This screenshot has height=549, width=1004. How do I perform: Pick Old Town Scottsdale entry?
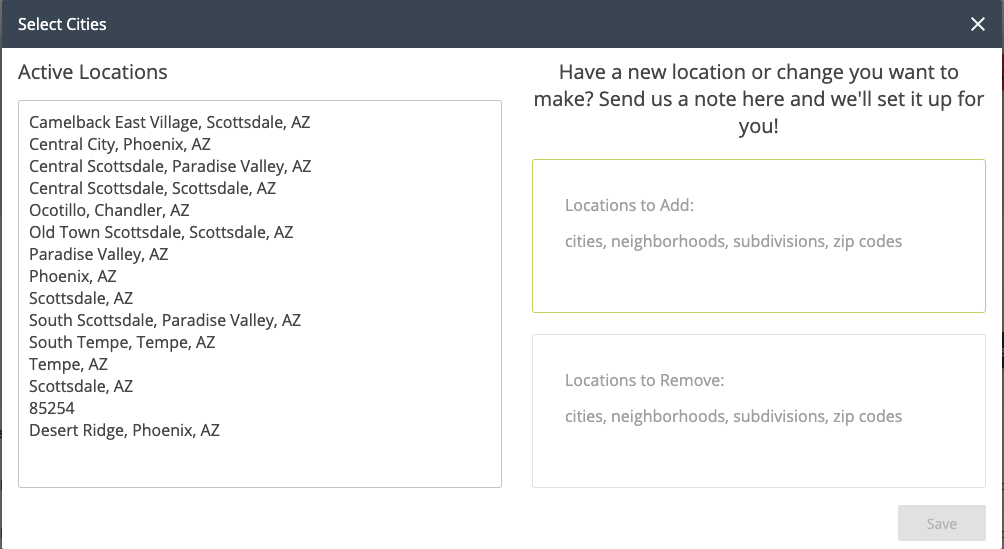click(x=161, y=232)
